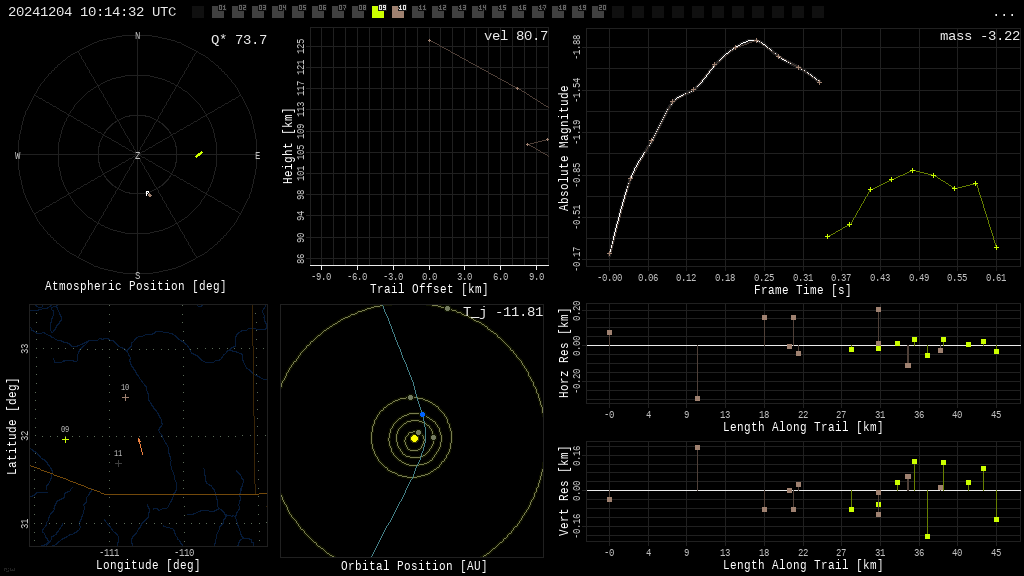Select the orange meteor track on map

point(140,446)
